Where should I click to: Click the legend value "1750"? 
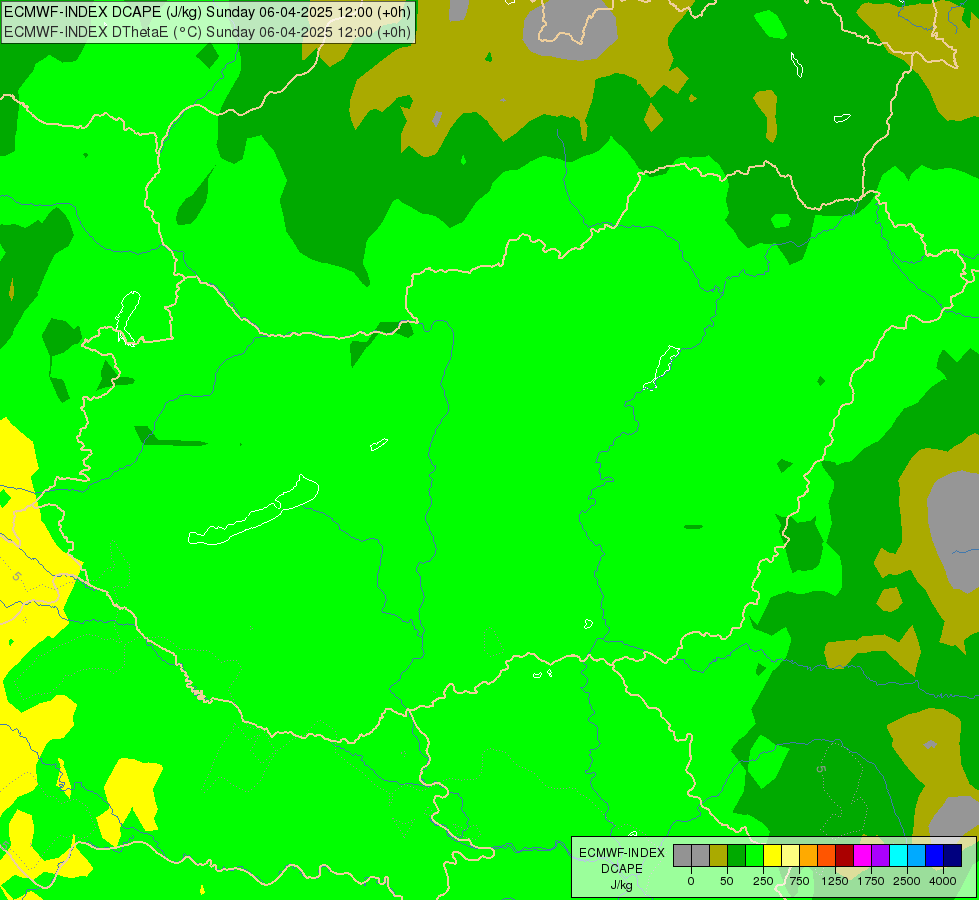[871, 881]
